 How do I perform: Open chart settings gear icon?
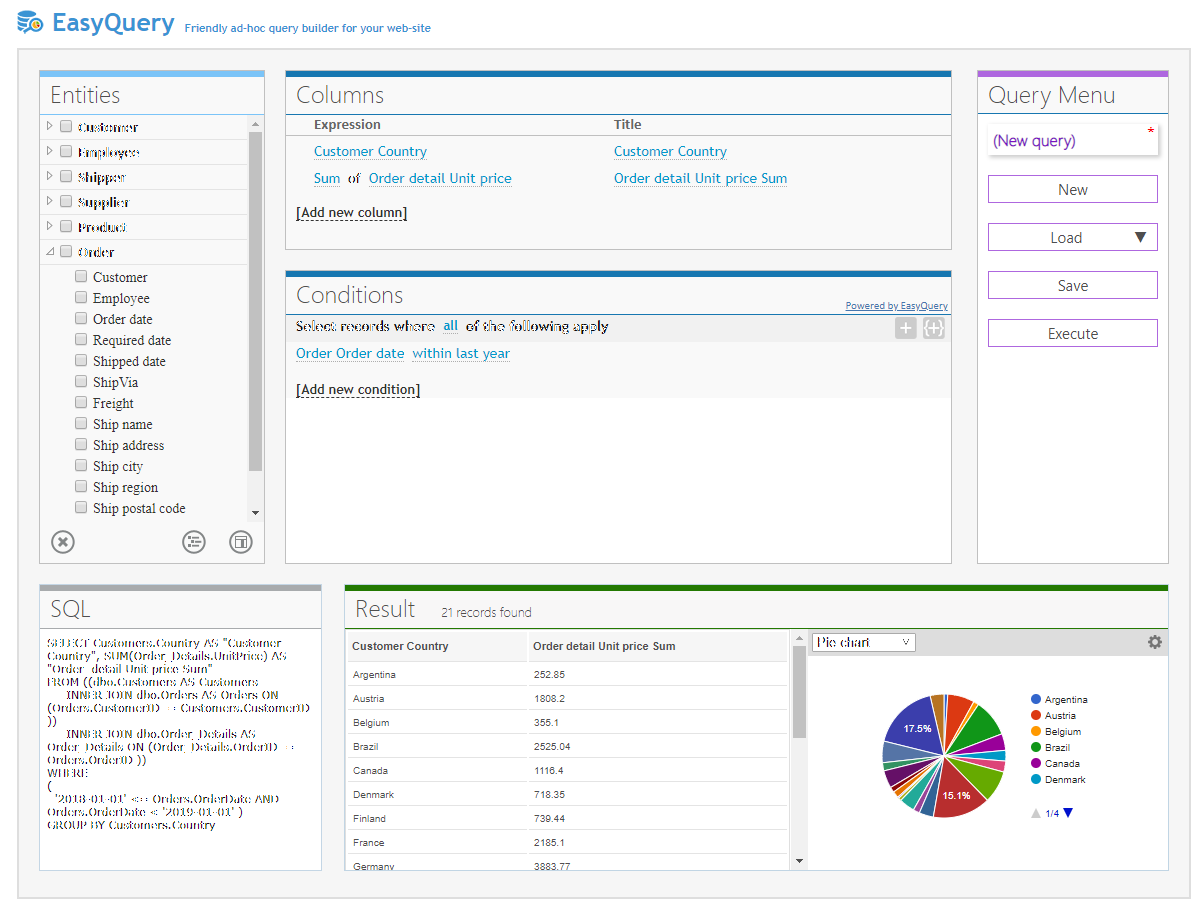[1155, 642]
